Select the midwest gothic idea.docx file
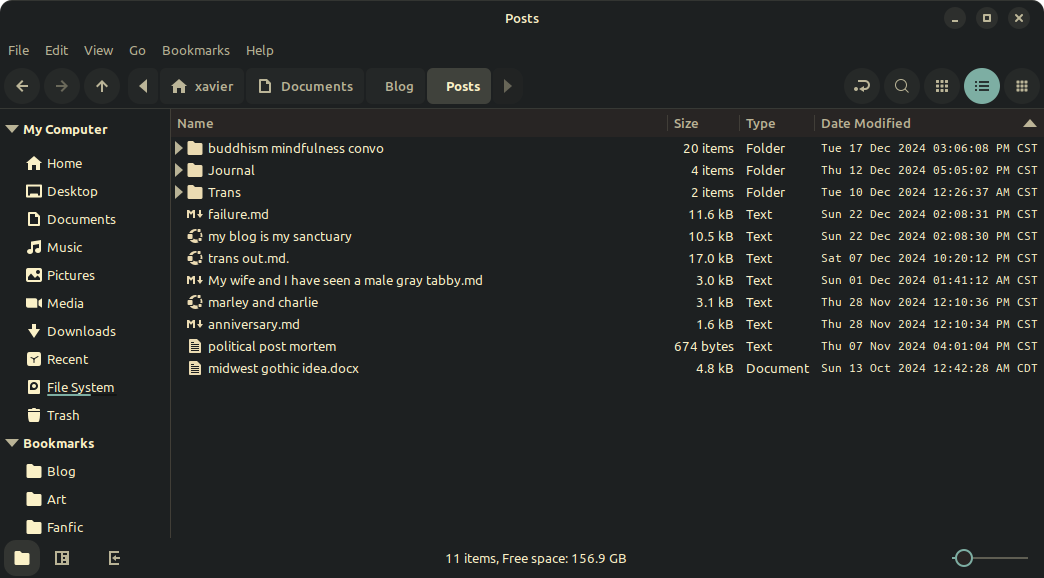 pos(283,368)
